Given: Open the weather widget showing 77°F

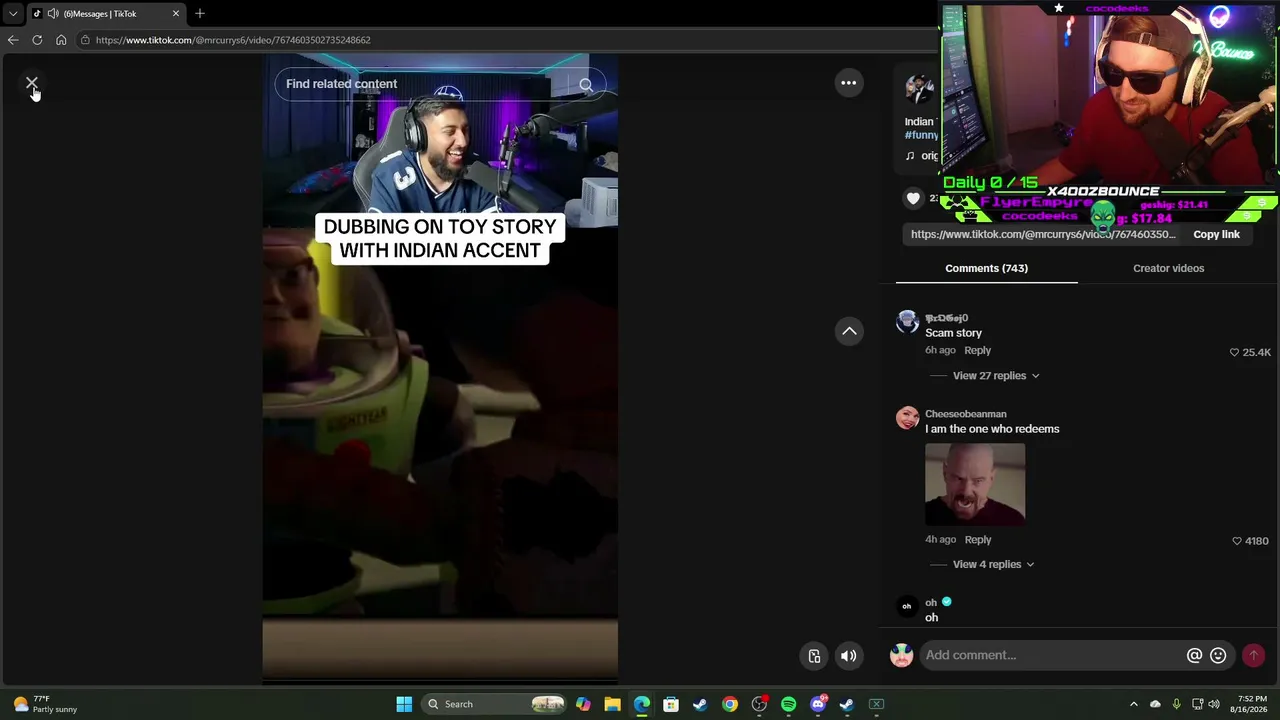Looking at the screenshot, I should point(45,704).
